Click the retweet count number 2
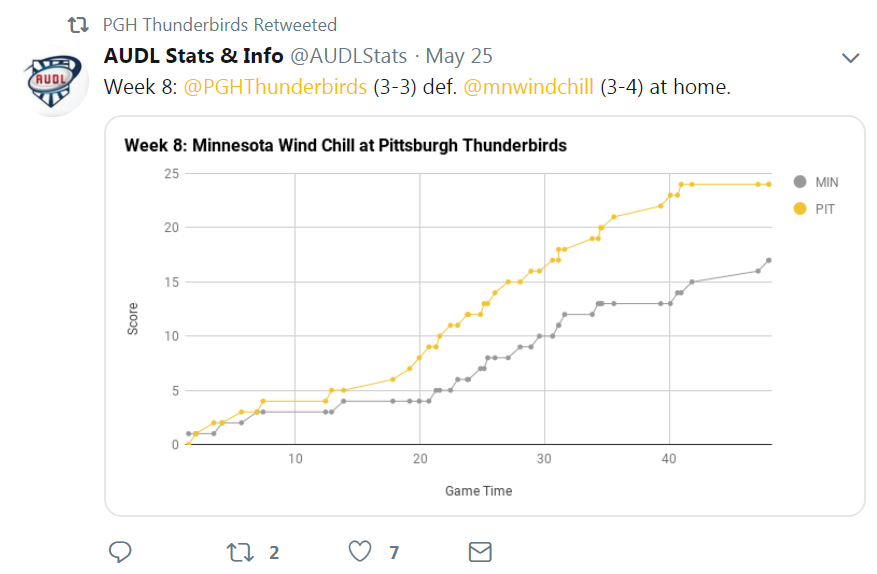The image size is (877, 574). [274, 552]
